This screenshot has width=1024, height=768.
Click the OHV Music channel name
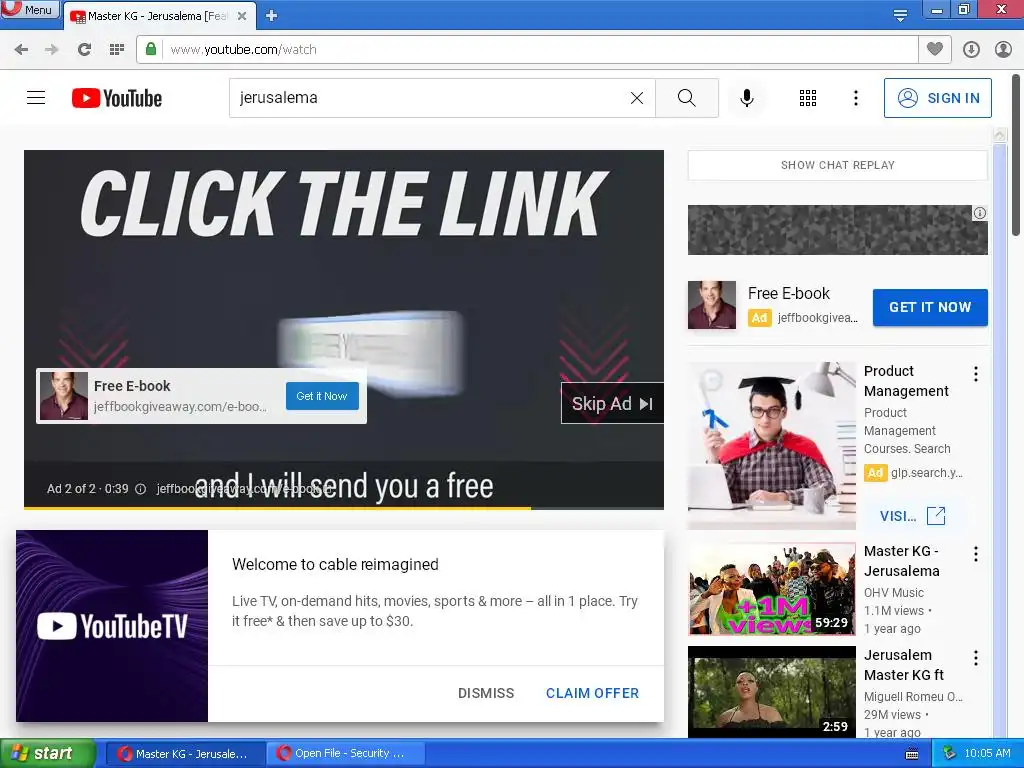(893, 593)
